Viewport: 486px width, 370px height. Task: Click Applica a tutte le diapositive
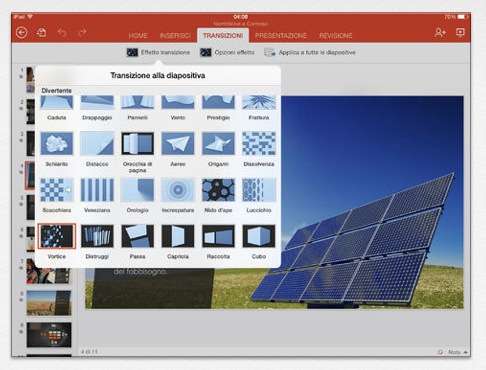pyautogui.click(x=310, y=52)
